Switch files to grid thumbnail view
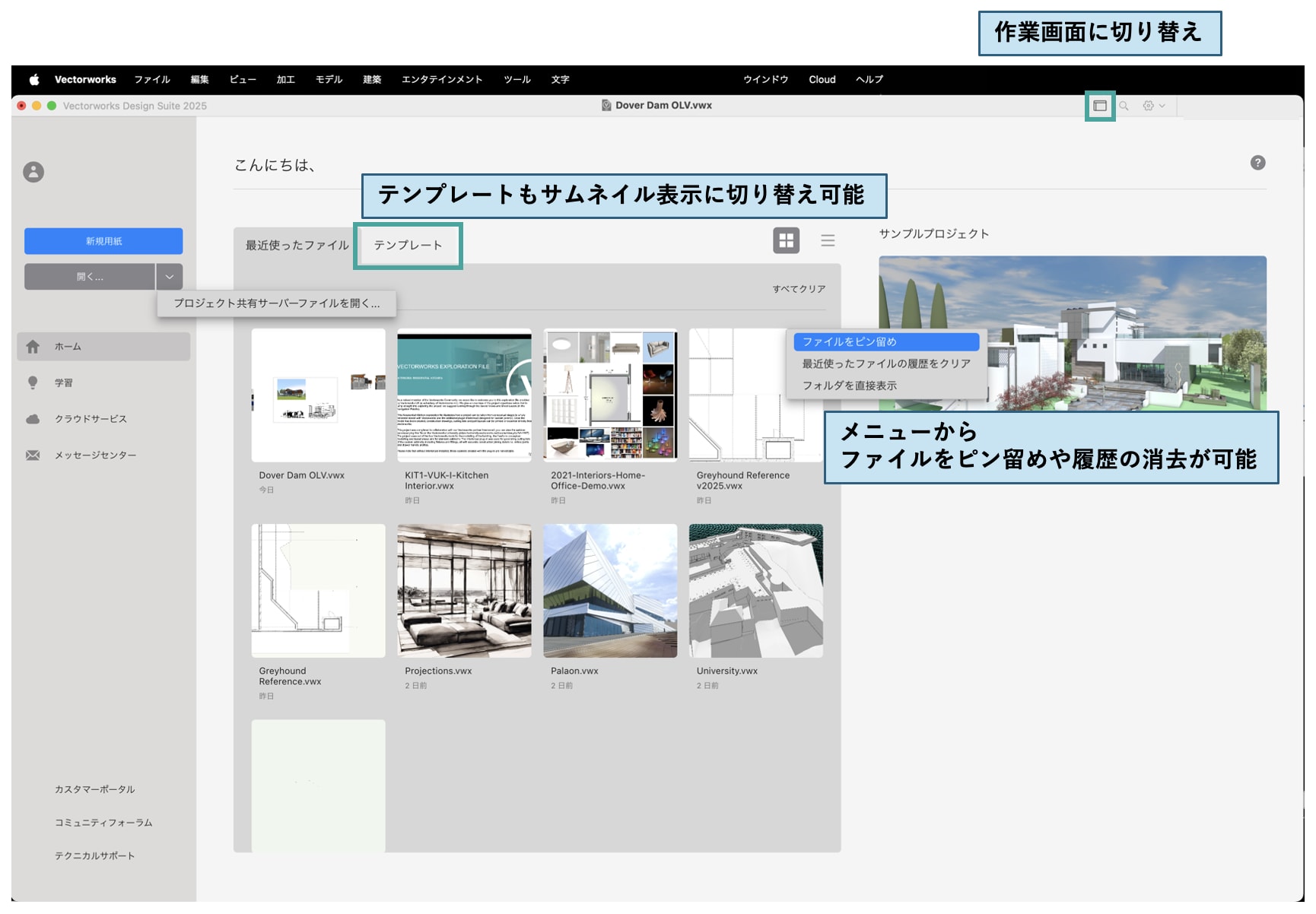 [x=786, y=240]
